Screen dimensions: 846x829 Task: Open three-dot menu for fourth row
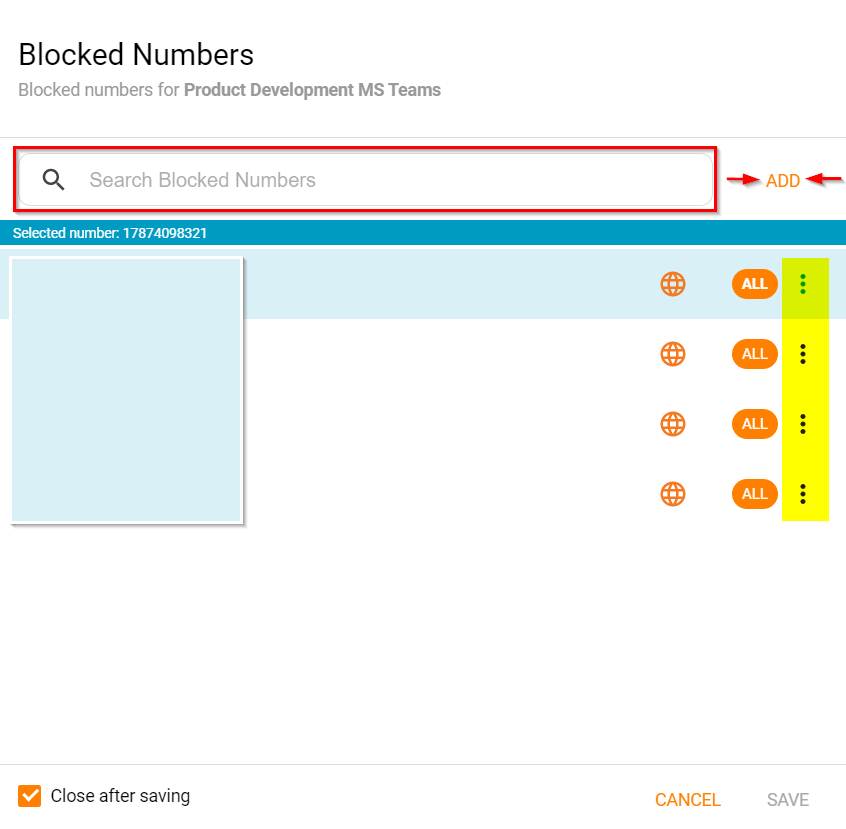[803, 494]
